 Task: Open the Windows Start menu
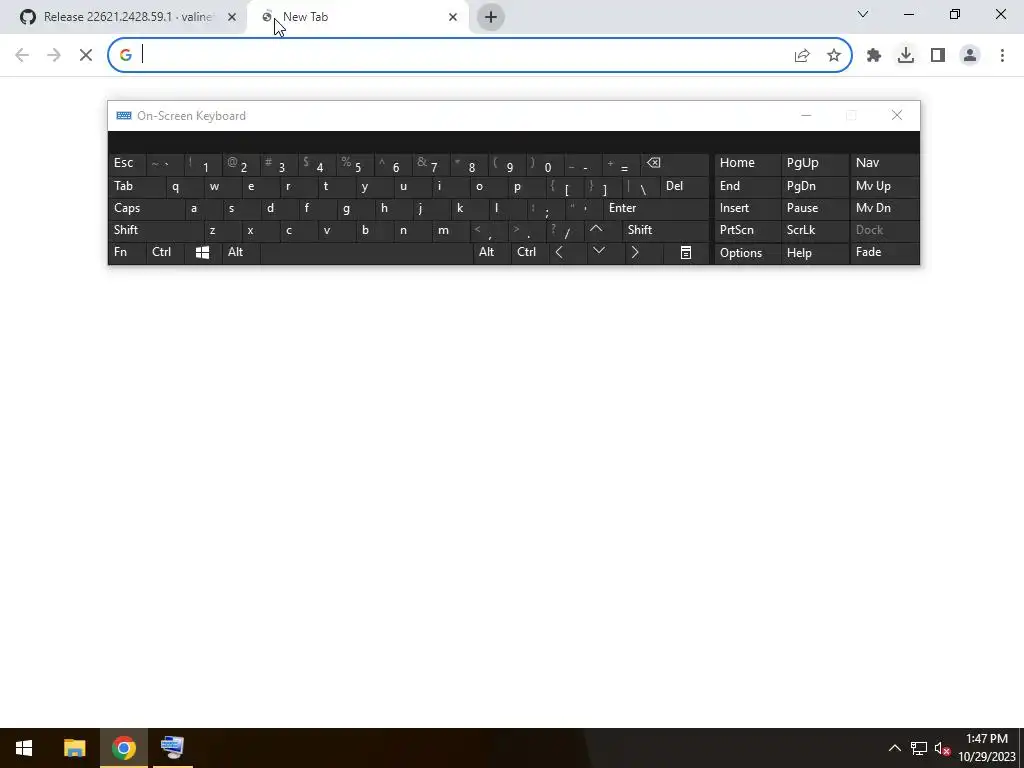pyautogui.click(x=24, y=748)
